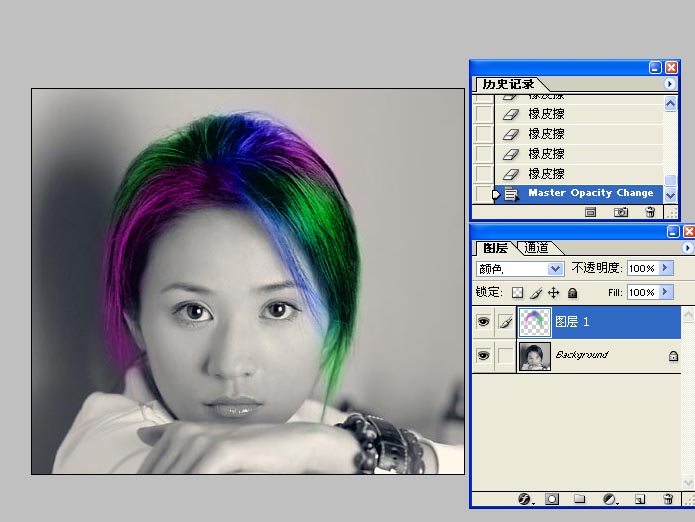Select the 图层 1 layer thumbnail
Viewport: 695px width, 522px height.
(x=535, y=322)
